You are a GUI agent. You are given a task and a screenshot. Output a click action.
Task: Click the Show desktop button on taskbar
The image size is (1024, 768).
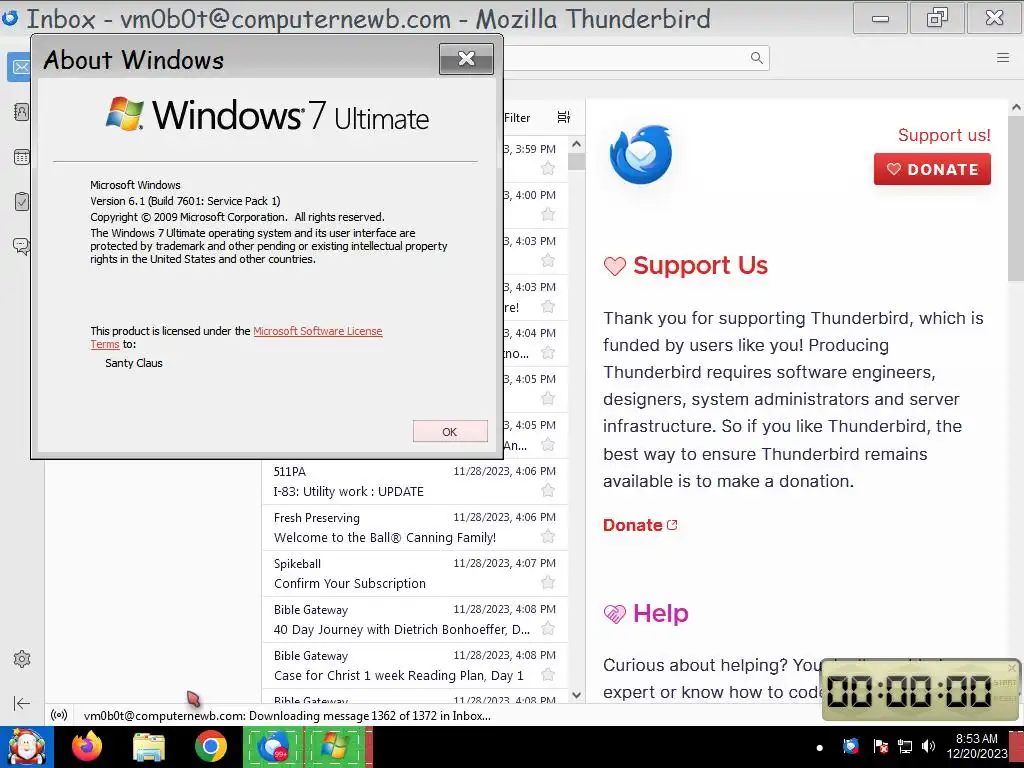point(1018,747)
